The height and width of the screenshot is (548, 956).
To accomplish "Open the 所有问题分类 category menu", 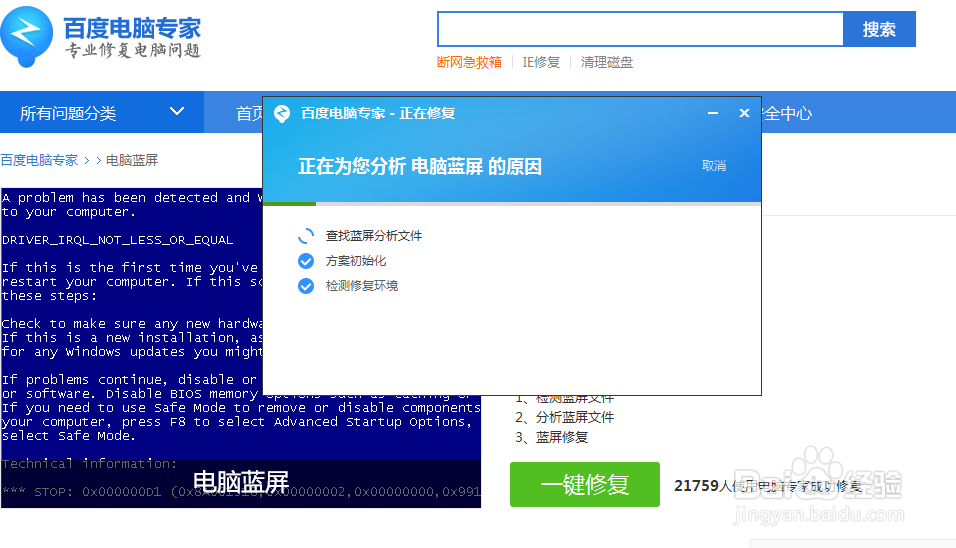I will (x=102, y=113).
